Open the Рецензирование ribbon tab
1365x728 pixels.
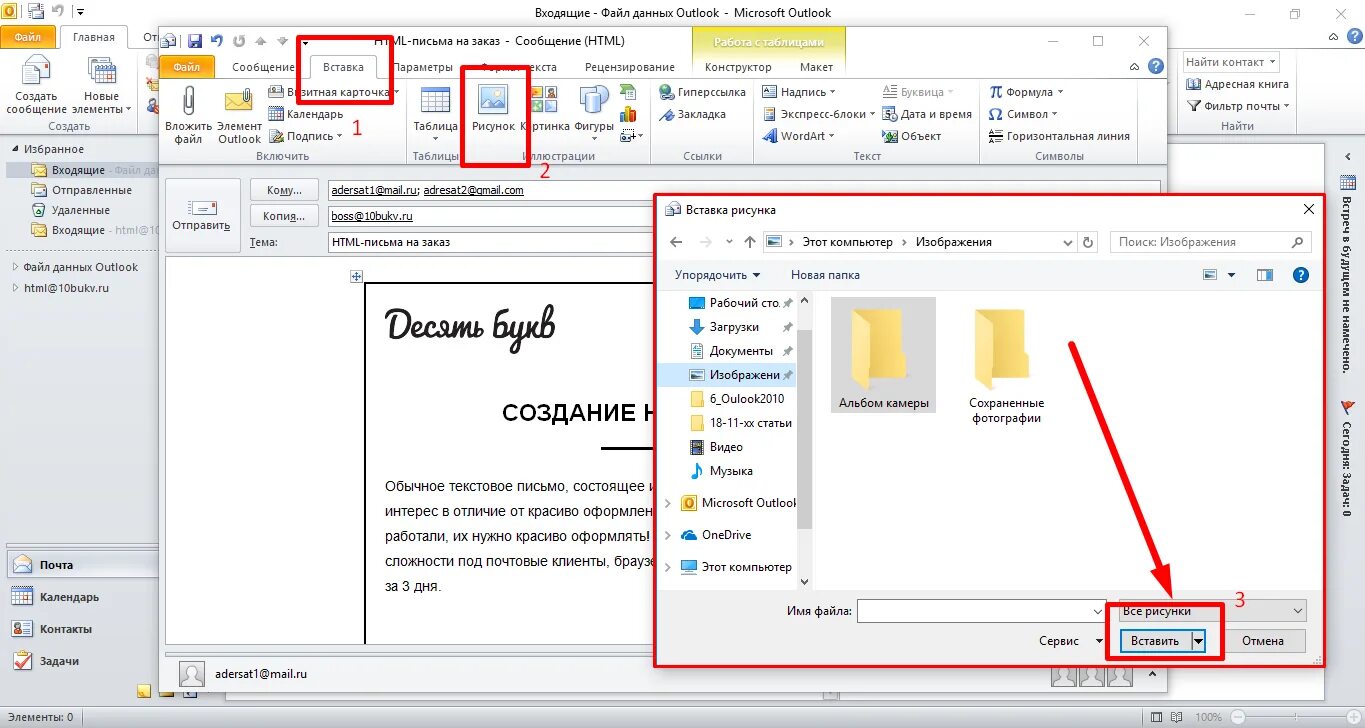(630, 67)
